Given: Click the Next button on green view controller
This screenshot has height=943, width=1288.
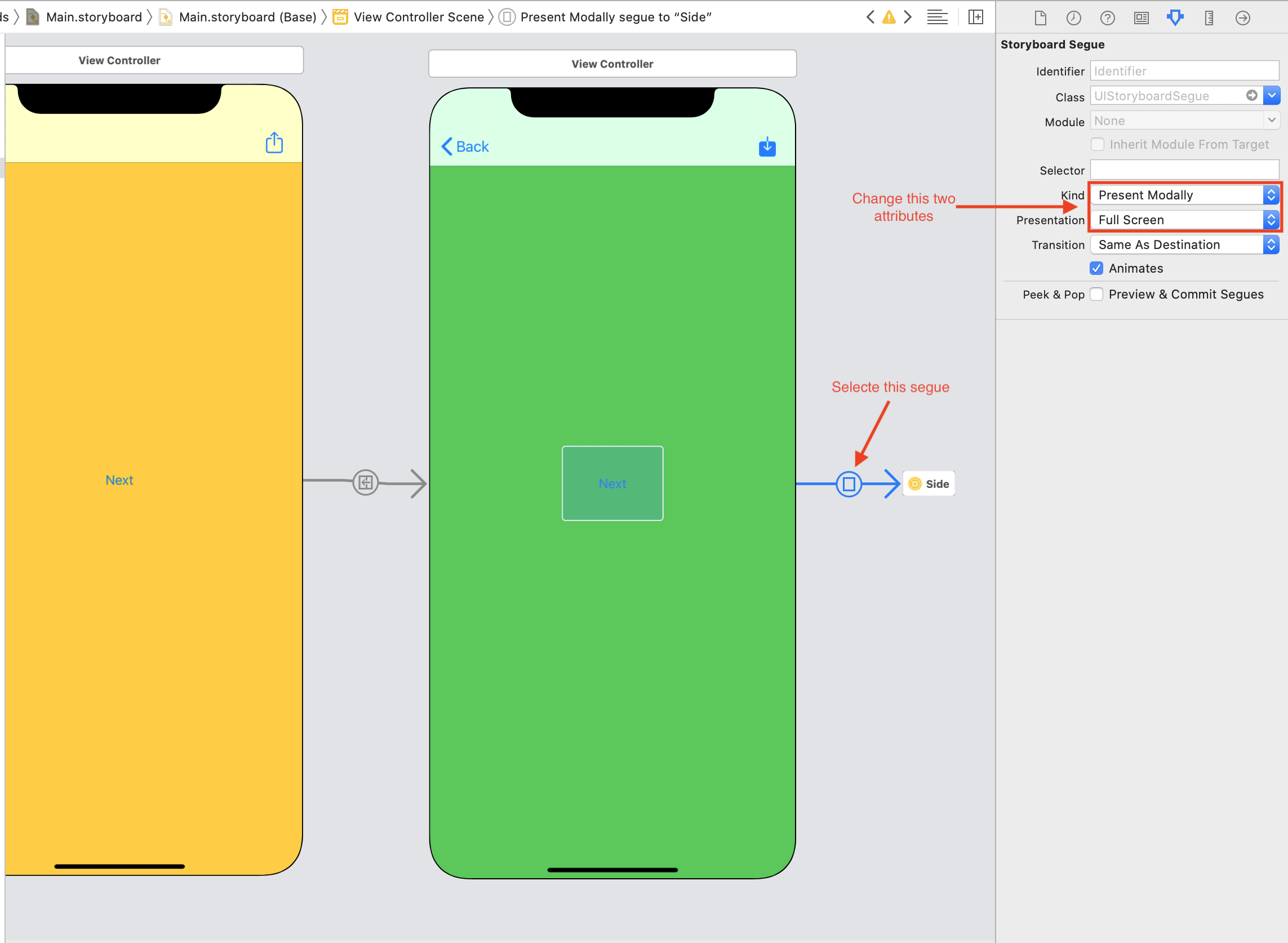Looking at the screenshot, I should point(612,483).
